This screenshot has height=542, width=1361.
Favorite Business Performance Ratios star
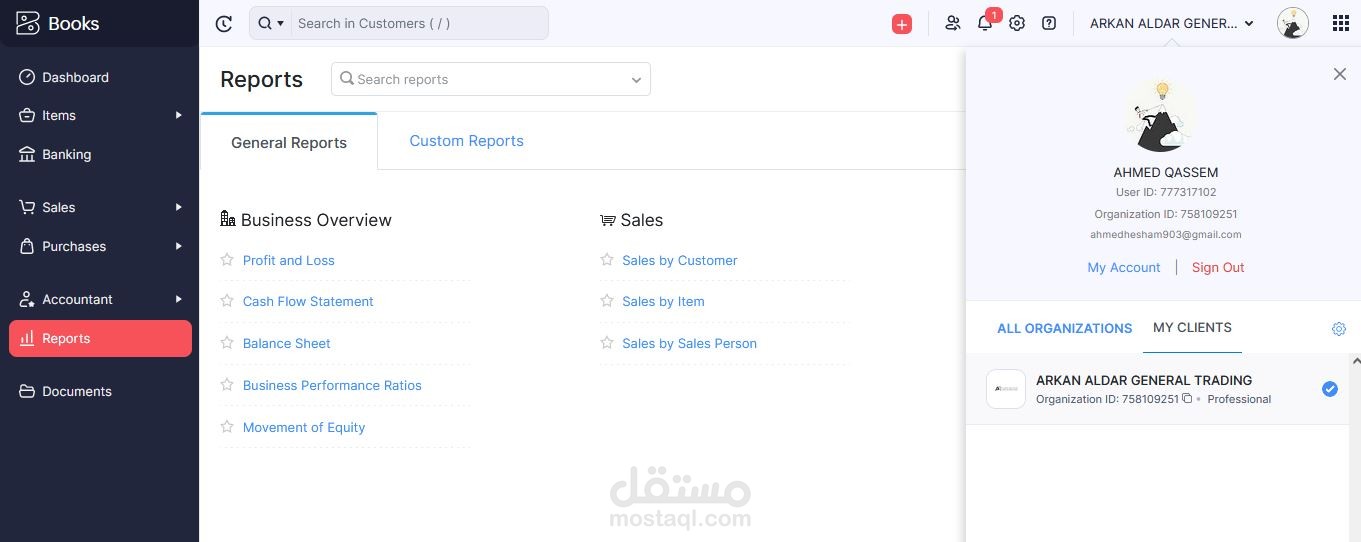click(227, 385)
